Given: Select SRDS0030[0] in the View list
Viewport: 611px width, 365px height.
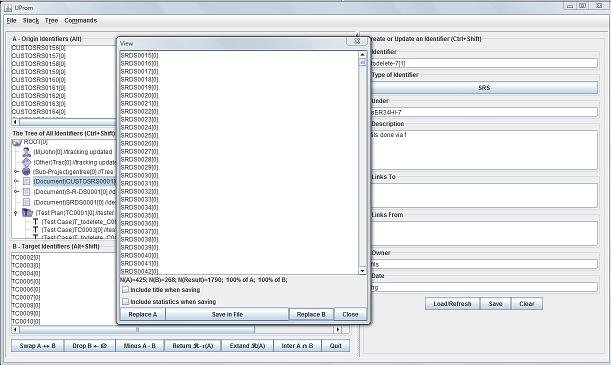Looking at the screenshot, I should tap(140, 175).
